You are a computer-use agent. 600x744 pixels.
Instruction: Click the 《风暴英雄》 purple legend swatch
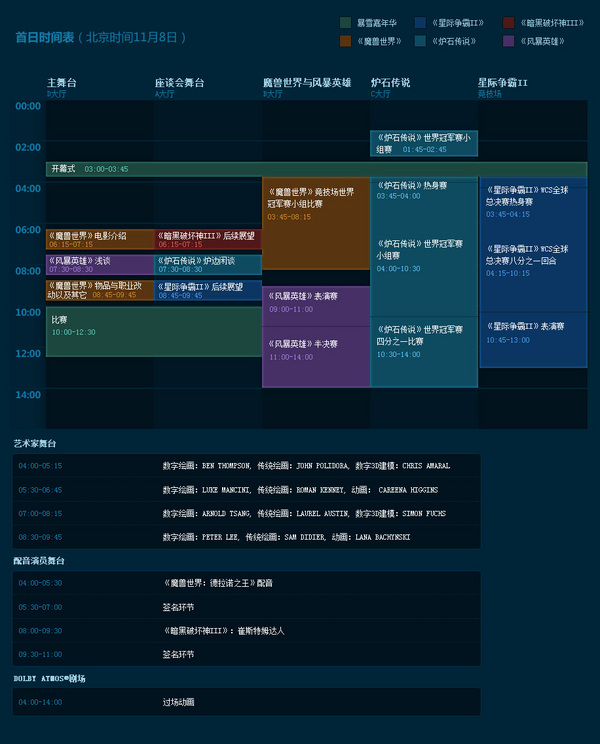509,42
